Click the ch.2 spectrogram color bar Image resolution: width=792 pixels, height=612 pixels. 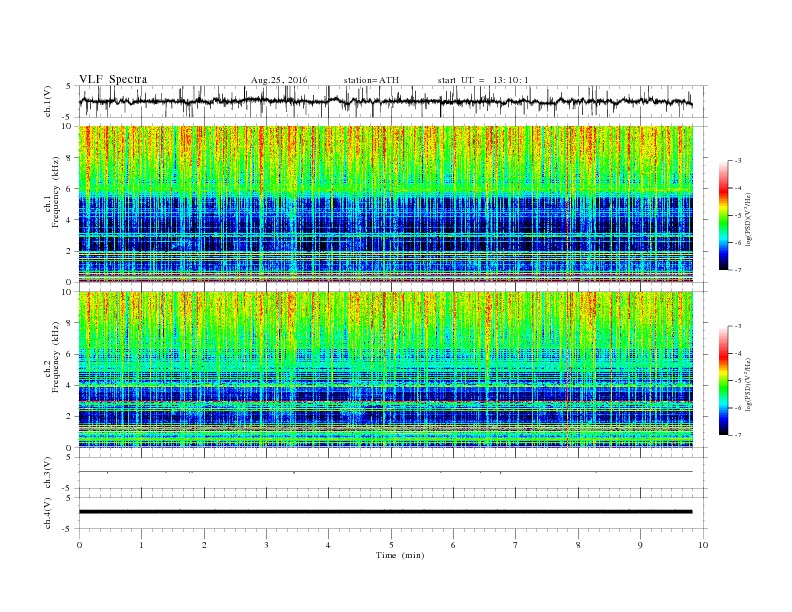tap(724, 380)
